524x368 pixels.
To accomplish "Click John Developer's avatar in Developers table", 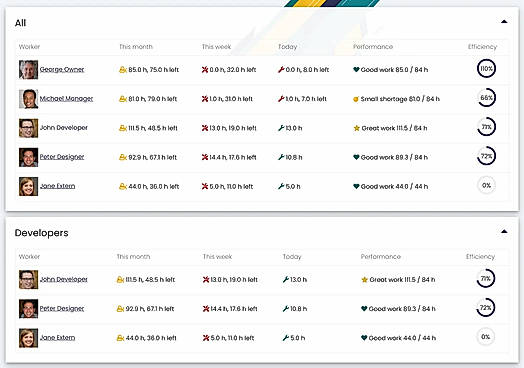I will tap(28, 279).
